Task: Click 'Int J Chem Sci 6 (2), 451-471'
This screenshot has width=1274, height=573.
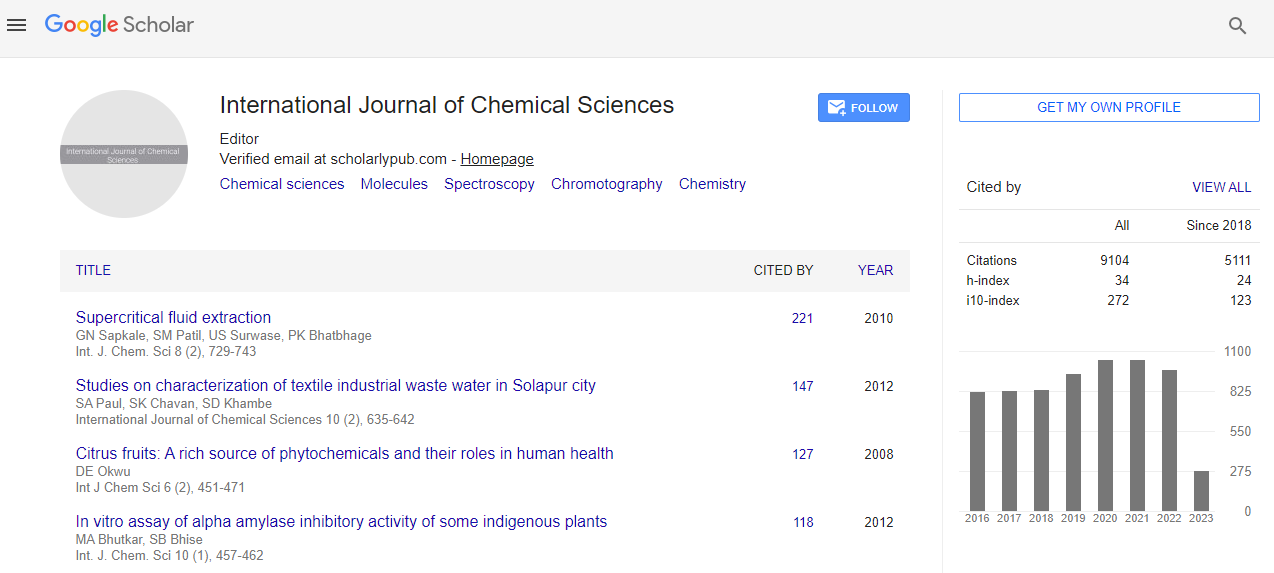Action: point(160,488)
